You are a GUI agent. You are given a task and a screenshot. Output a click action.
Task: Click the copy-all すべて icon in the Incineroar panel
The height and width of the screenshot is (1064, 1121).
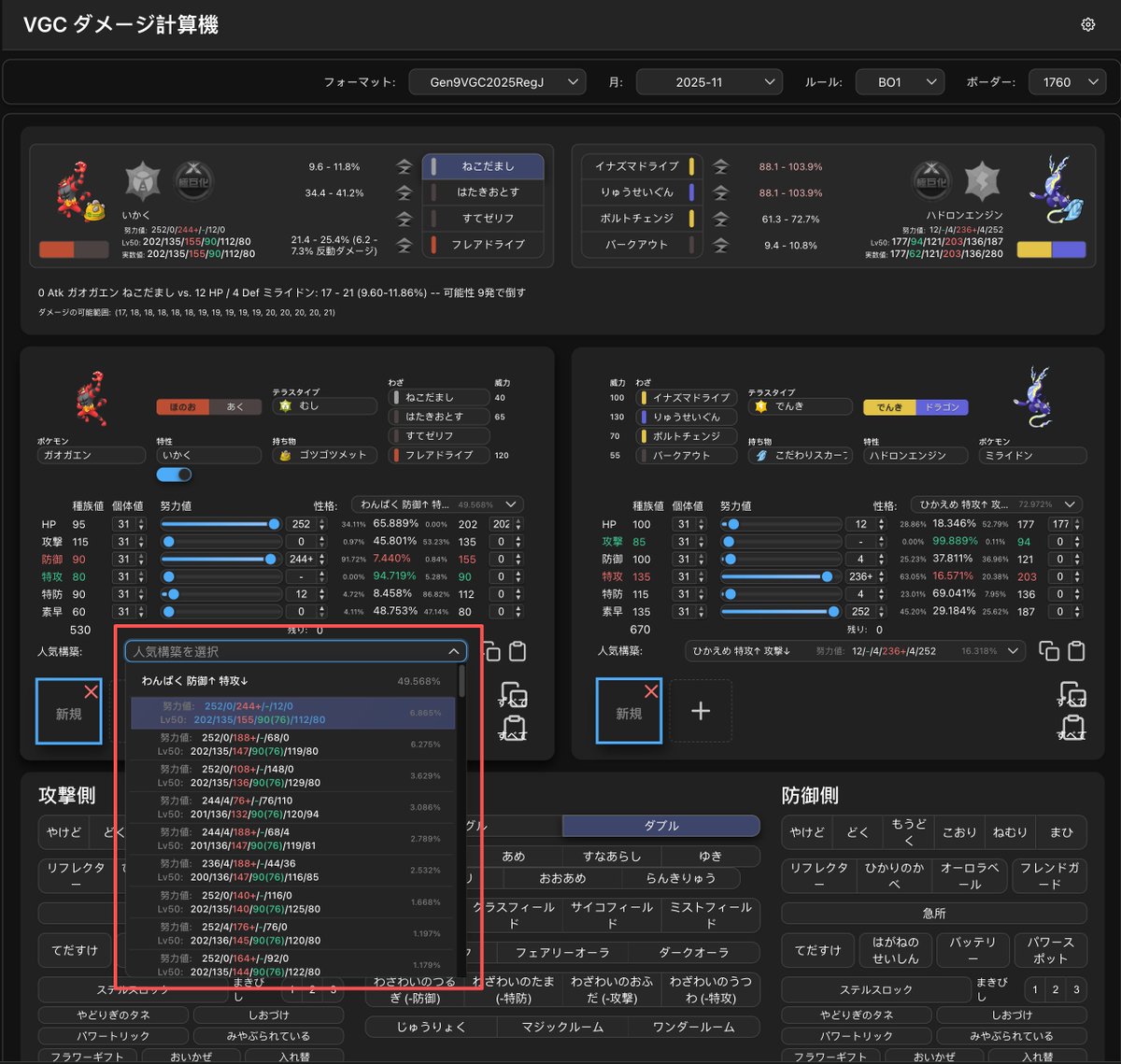pos(513,696)
